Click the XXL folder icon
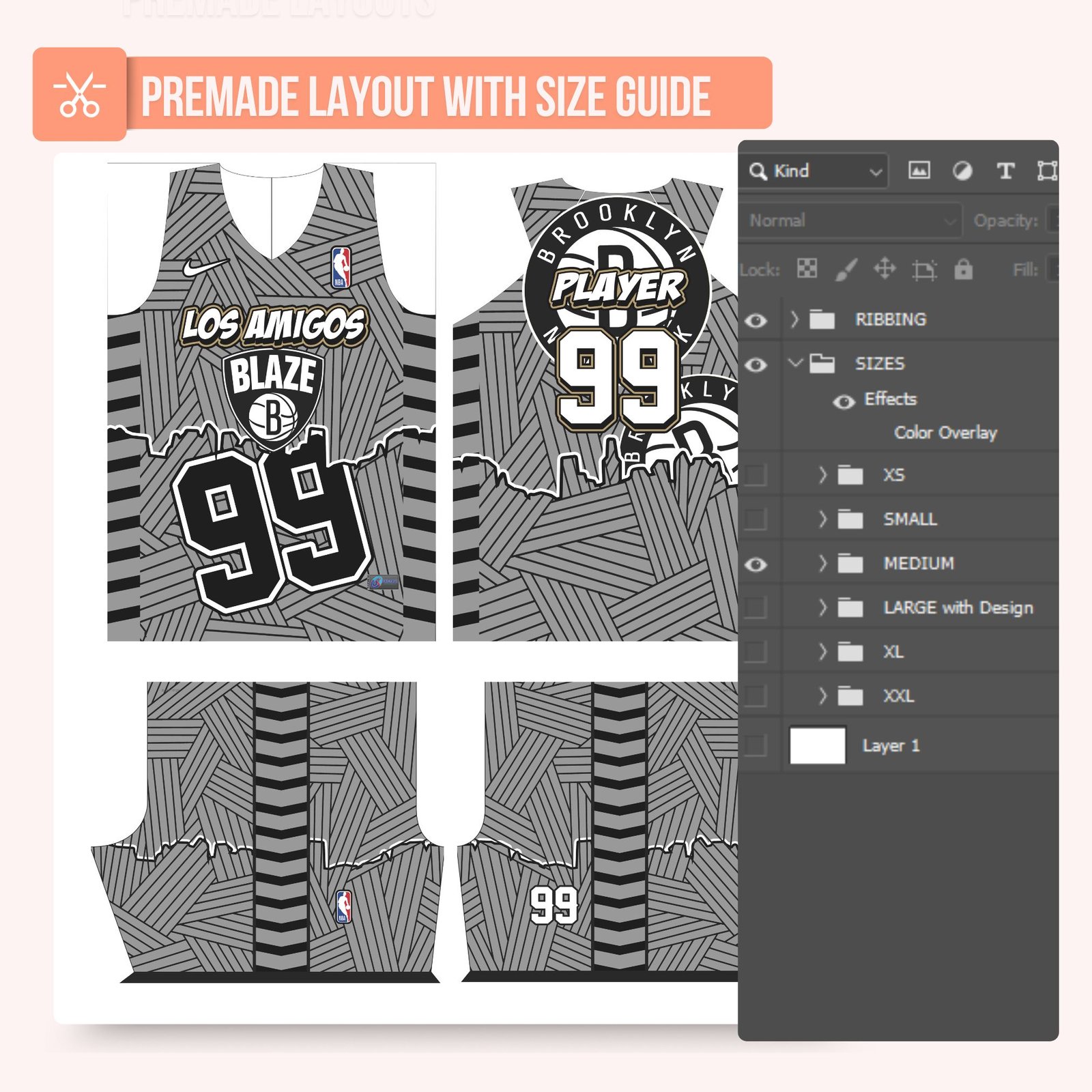This screenshot has height=1092, width=1092. (x=850, y=696)
